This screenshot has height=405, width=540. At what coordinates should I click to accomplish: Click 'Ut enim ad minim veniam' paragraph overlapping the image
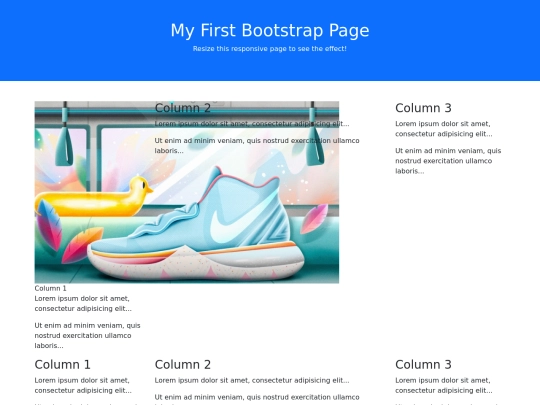tap(257, 146)
